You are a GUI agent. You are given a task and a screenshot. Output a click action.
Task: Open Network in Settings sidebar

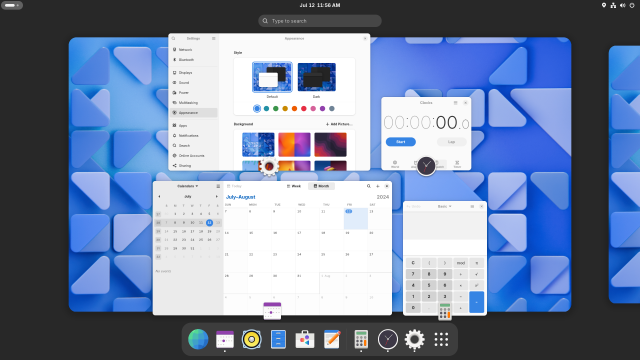[x=193, y=49]
